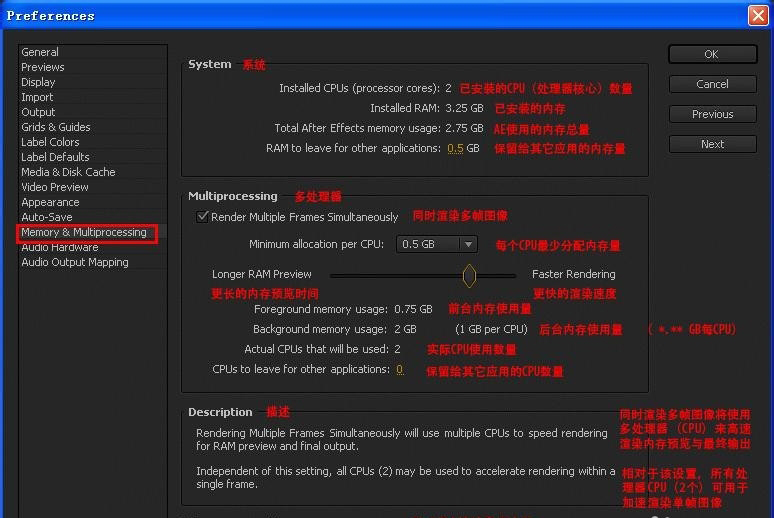
Task: Click the Installed RAM value 3.25 GB
Action: tap(464, 108)
